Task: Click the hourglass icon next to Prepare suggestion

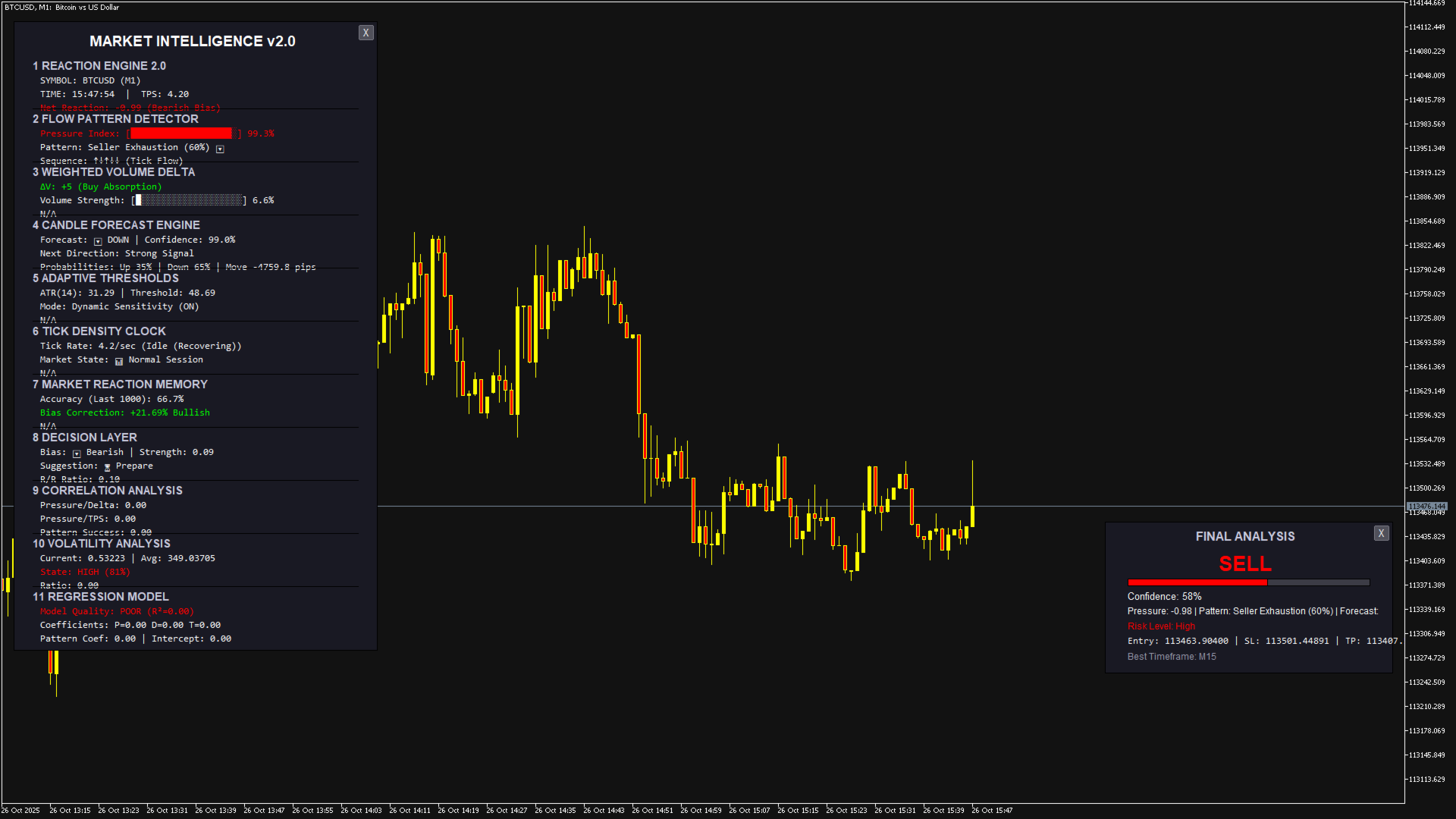Action: [x=107, y=467]
